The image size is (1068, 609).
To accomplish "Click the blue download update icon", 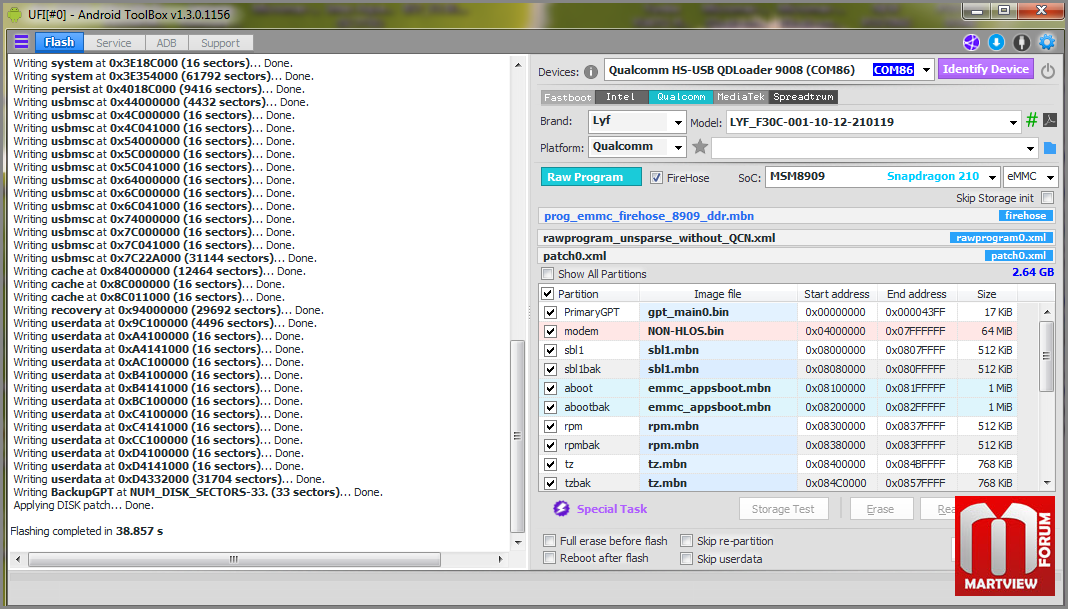I will [x=996, y=42].
